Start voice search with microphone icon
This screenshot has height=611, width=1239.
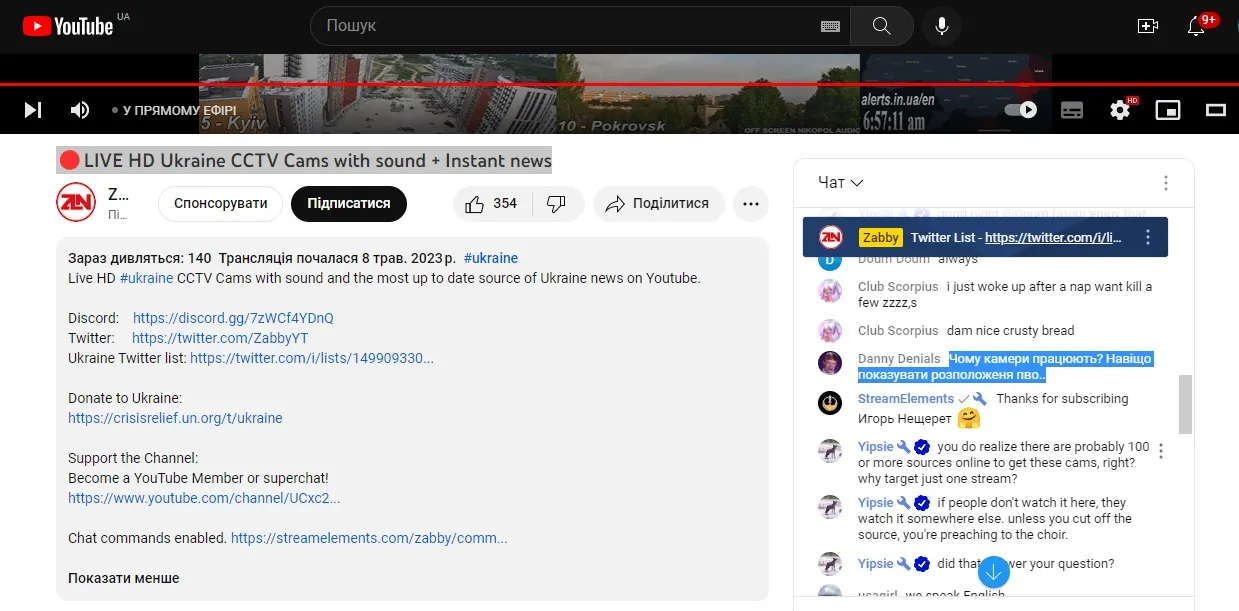[x=941, y=26]
